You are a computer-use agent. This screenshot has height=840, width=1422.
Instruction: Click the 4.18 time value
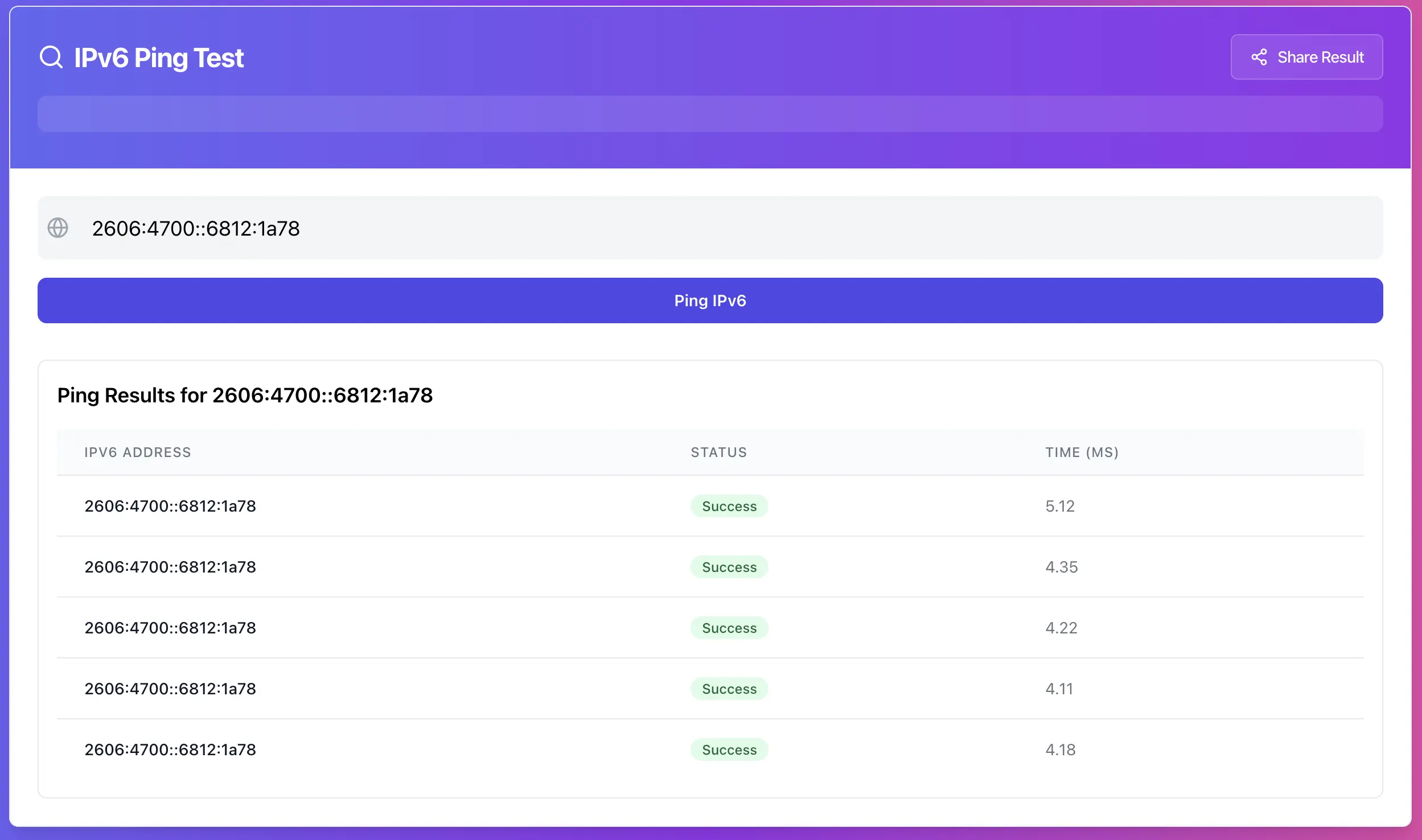1060,750
